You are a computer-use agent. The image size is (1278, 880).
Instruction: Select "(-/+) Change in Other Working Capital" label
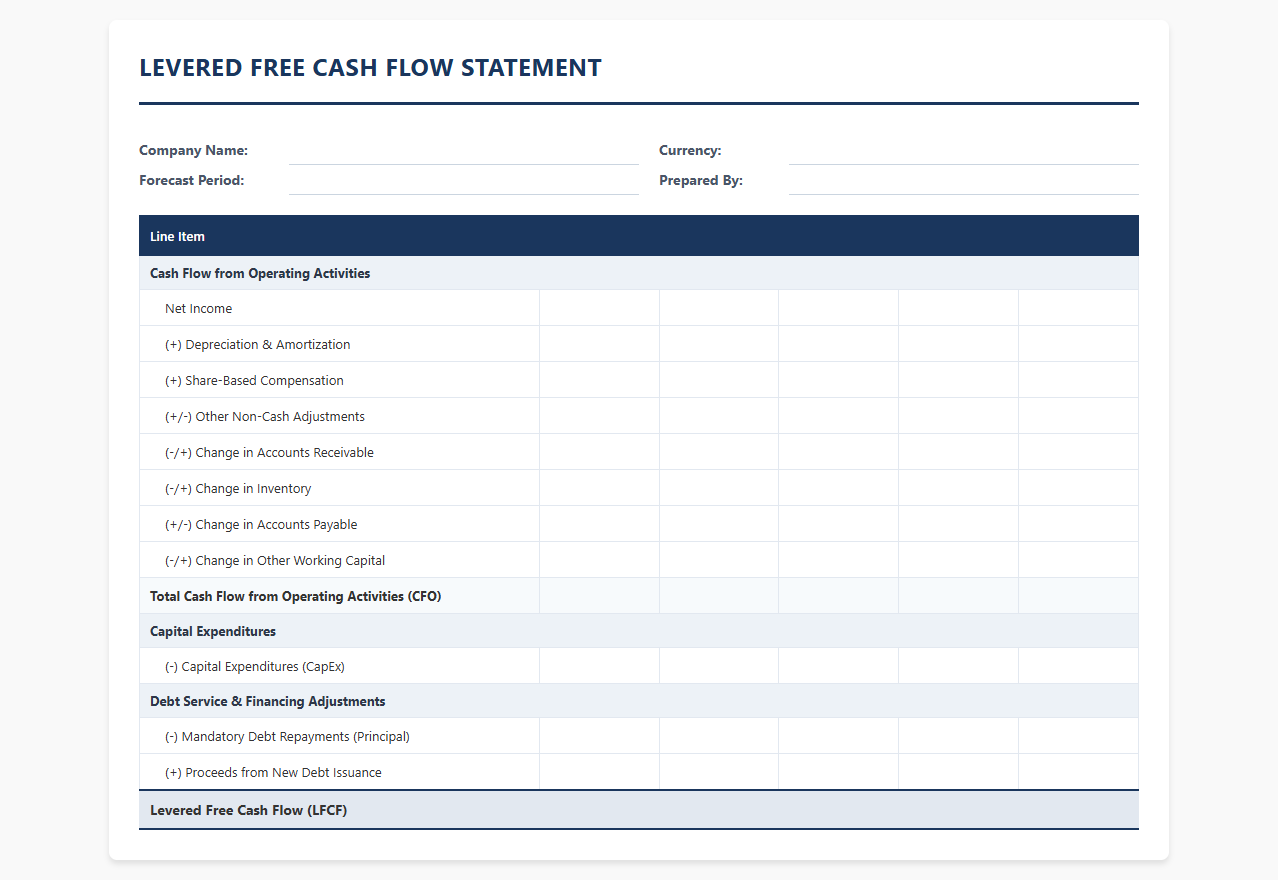click(275, 561)
